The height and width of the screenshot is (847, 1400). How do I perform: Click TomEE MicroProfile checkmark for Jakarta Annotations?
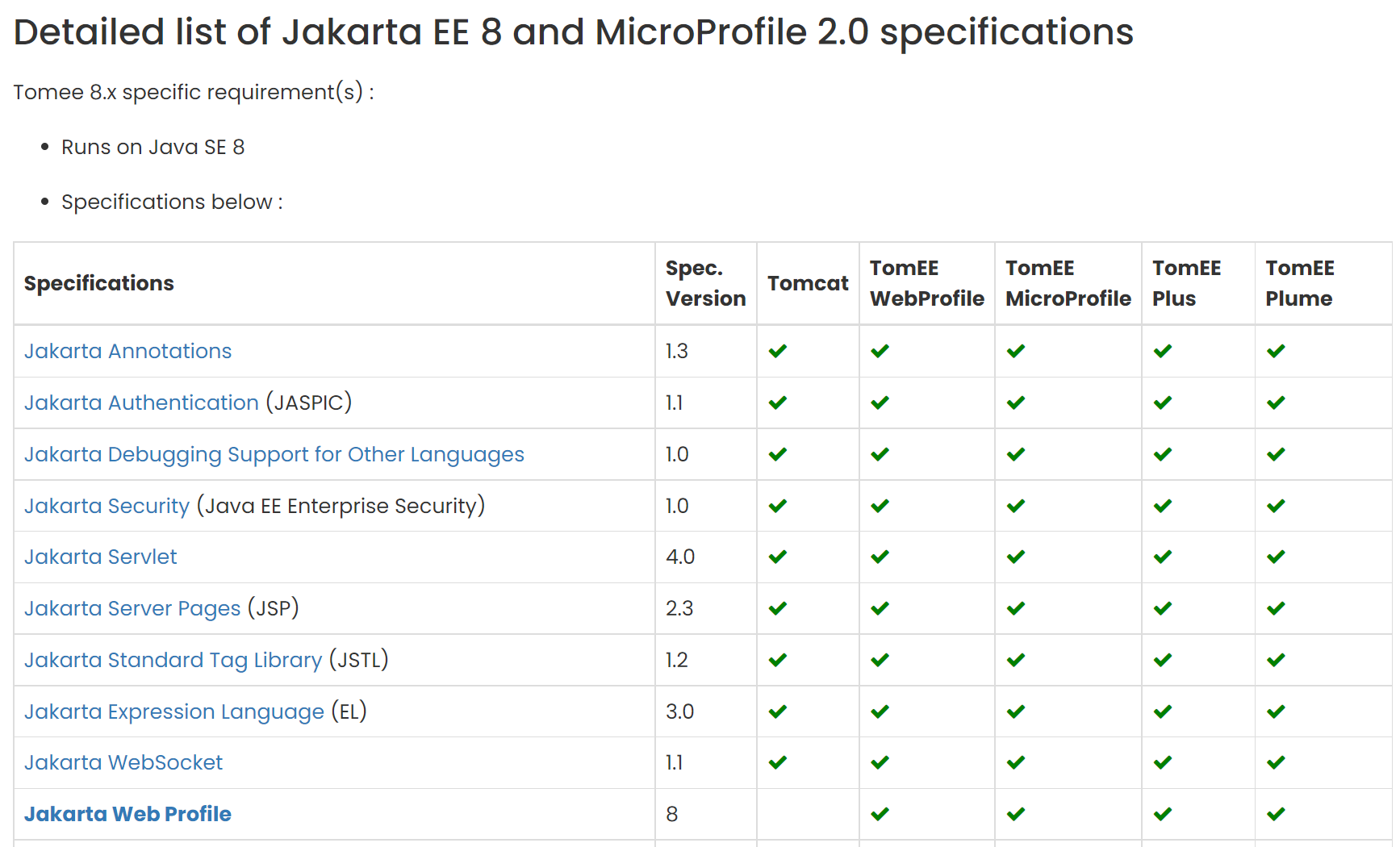click(x=1016, y=351)
